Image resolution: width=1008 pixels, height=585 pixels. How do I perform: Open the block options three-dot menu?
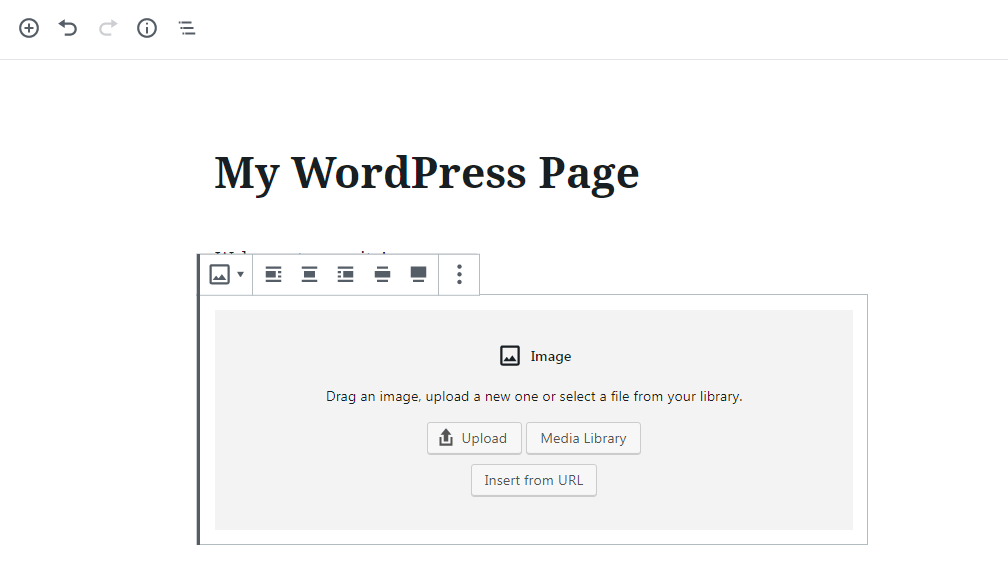459,274
